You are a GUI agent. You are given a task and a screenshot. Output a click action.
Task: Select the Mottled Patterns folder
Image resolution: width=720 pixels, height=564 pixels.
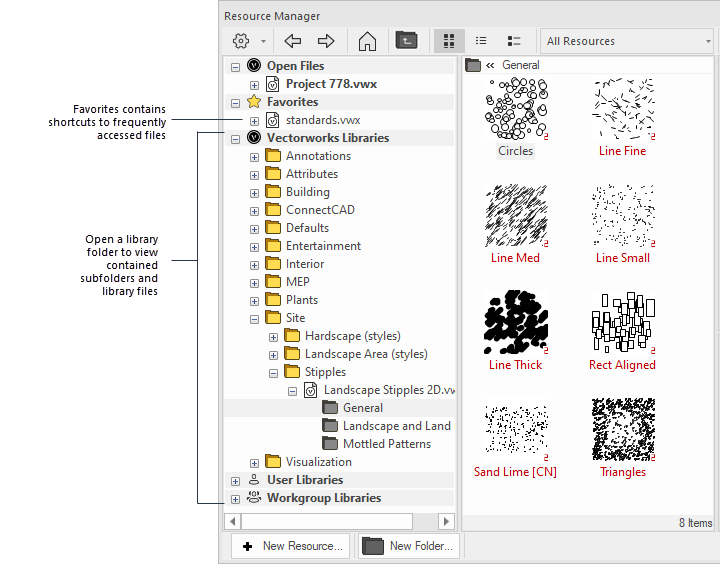(x=386, y=444)
